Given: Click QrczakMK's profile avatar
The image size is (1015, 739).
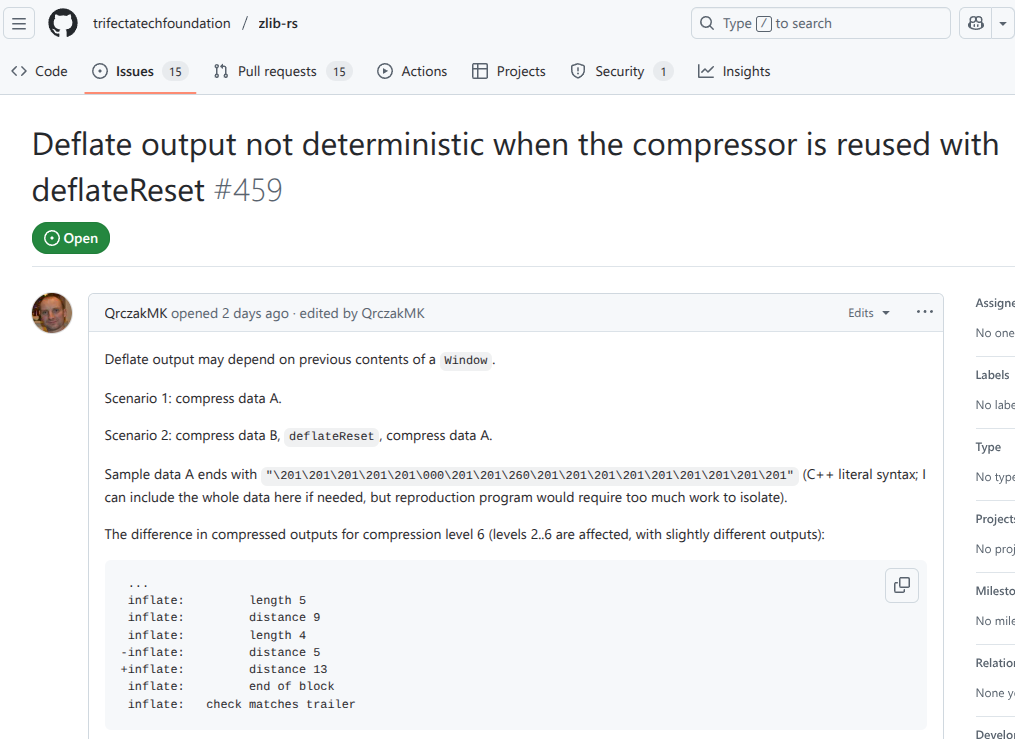Looking at the screenshot, I should click(x=52, y=313).
